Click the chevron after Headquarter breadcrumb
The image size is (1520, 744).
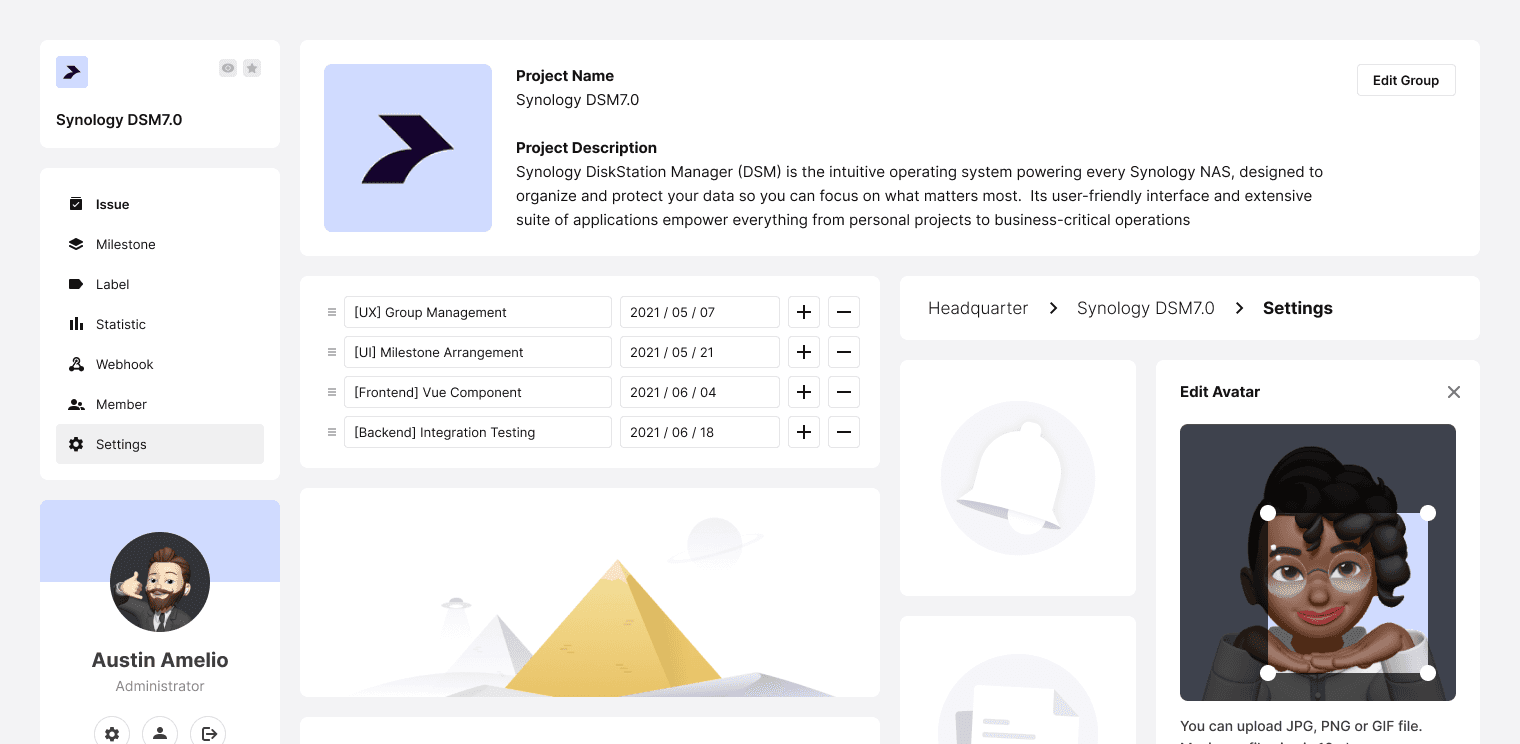point(1053,308)
